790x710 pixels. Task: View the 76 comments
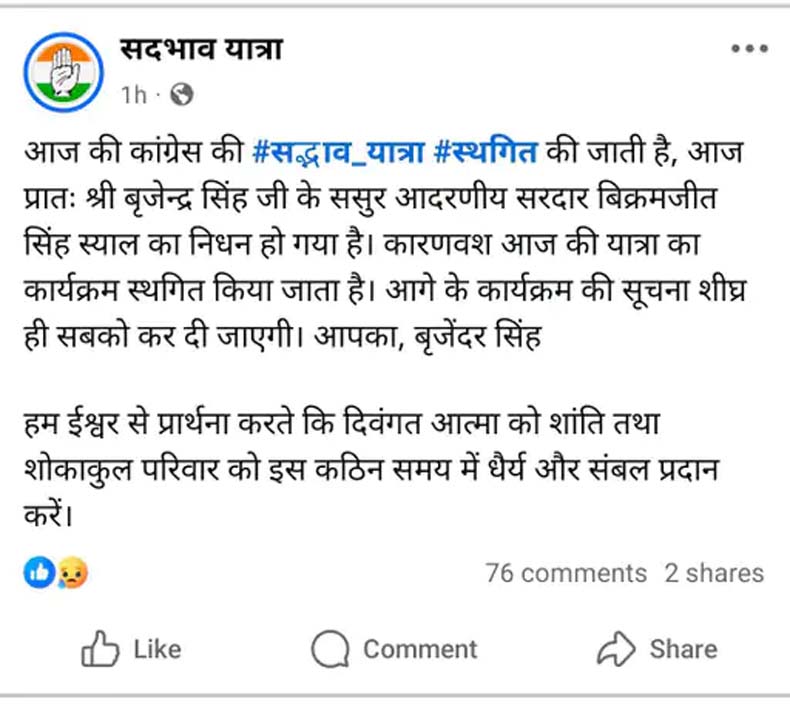coord(566,573)
